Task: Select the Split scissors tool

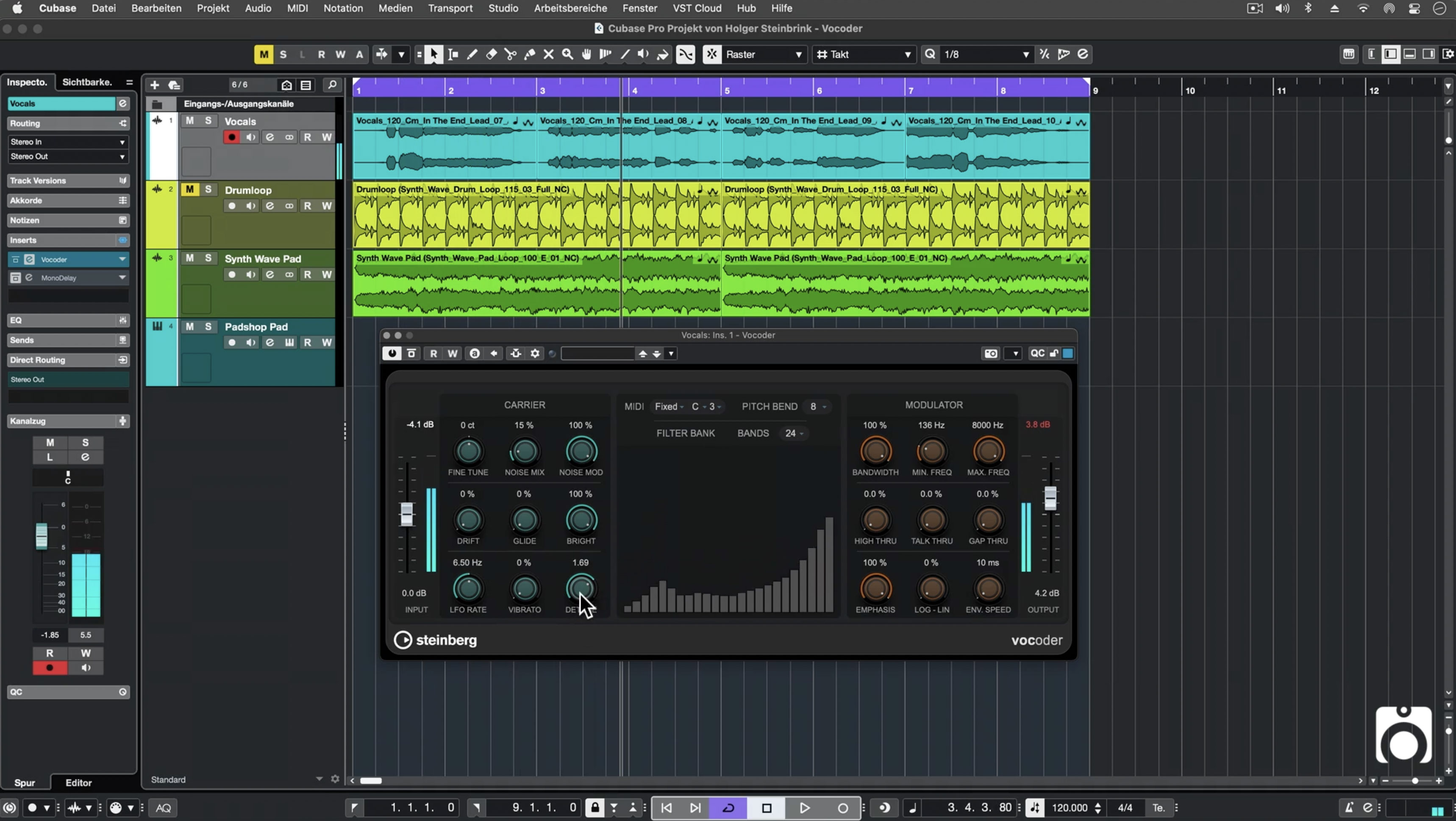Action: point(510,54)
